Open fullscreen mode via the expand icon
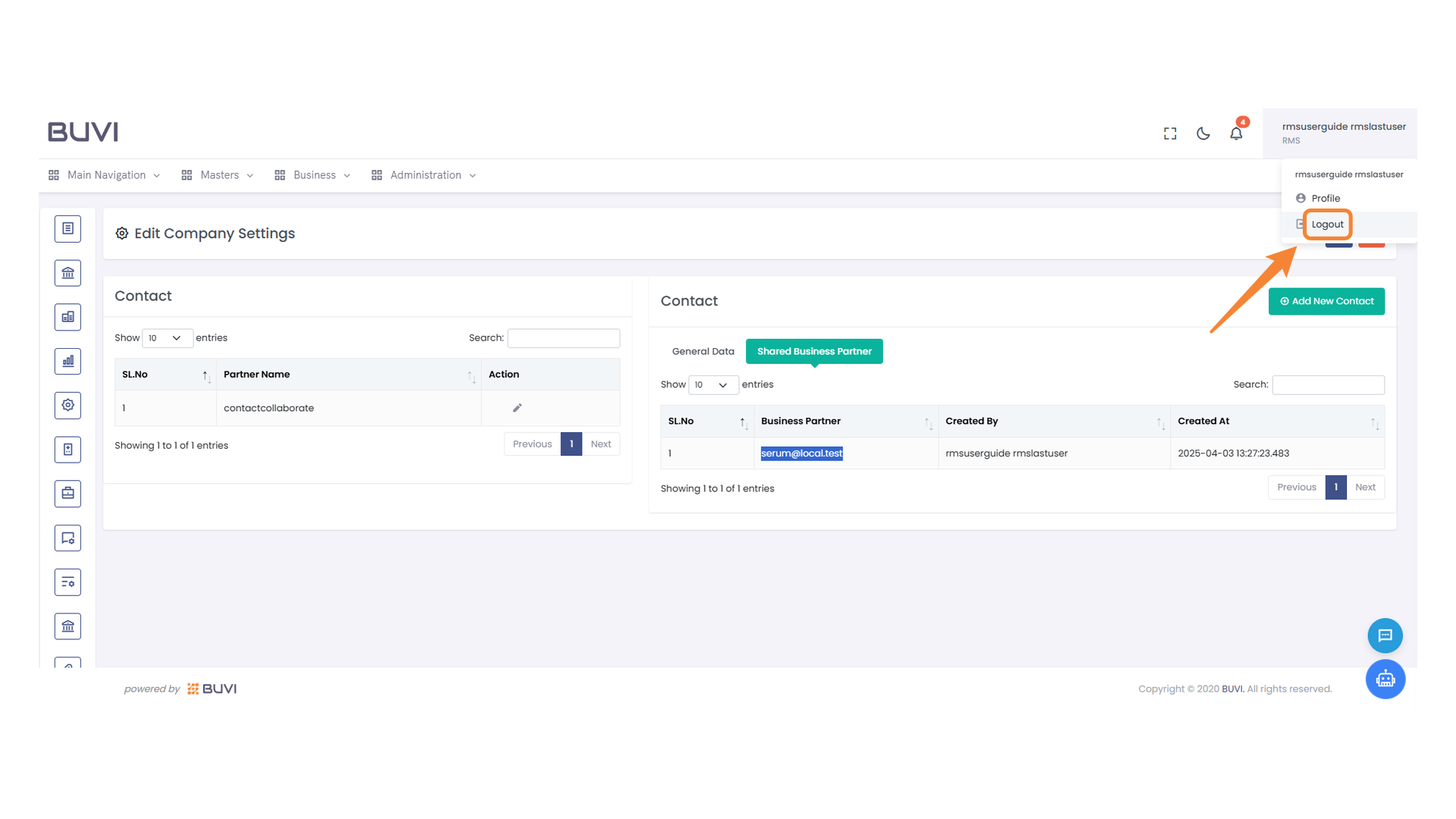This screenshot has width=1456, height=819. pyautogui.click(x=1169, y=133)
